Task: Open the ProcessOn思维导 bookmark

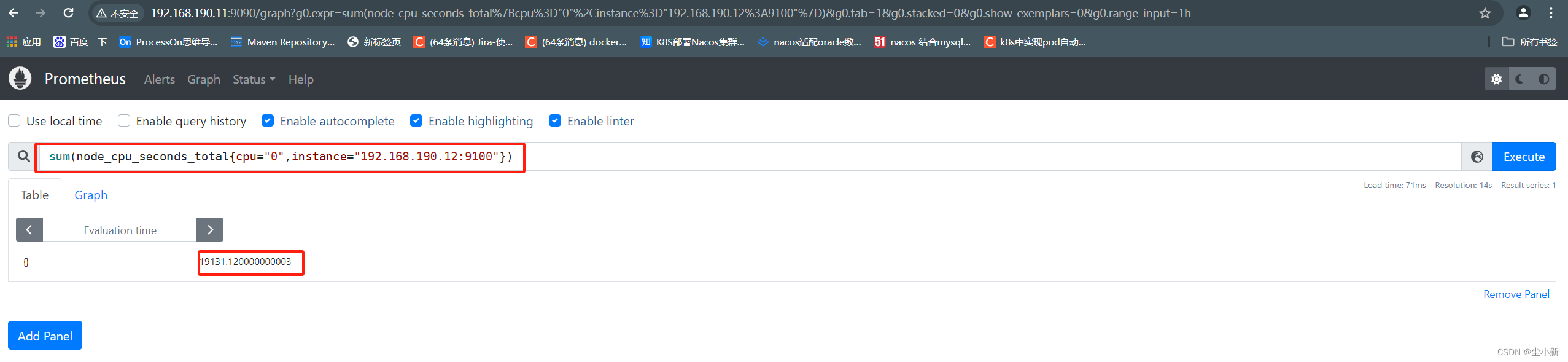Action: (169, 42)
